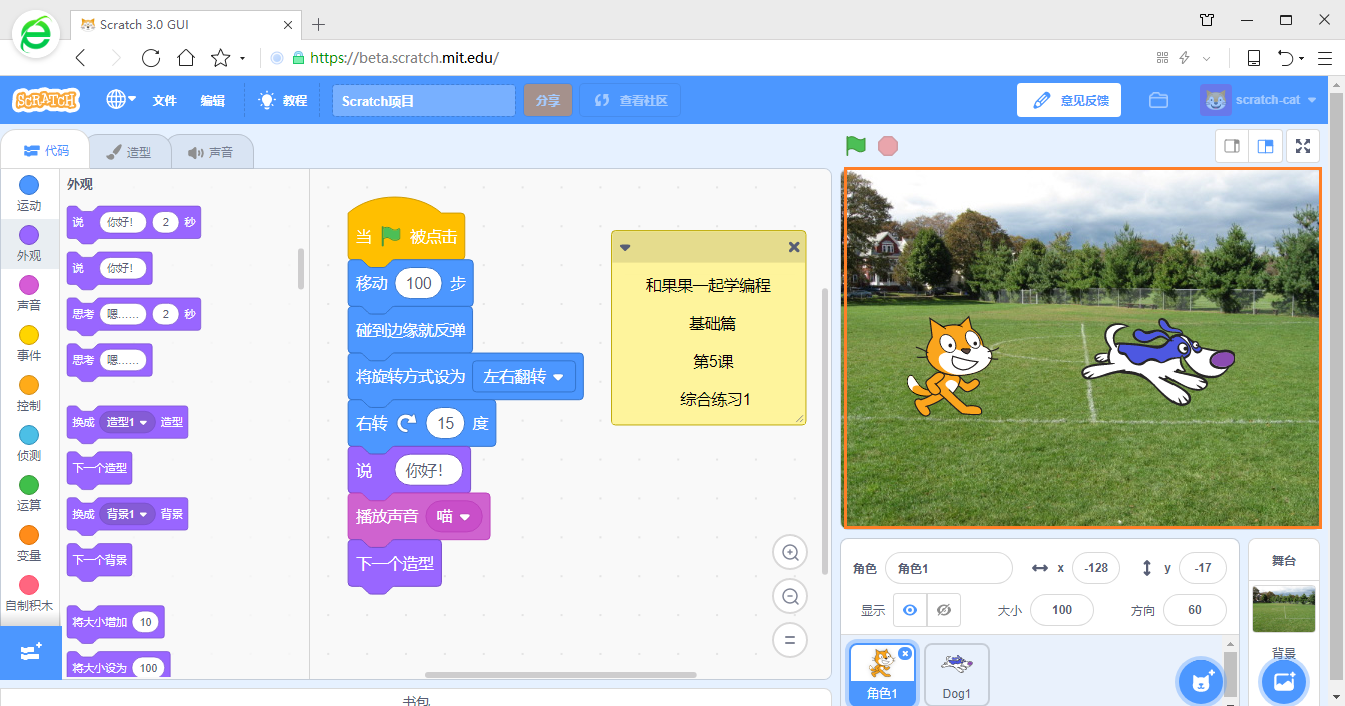Select the 事件 events category
The image size is (1345, 706).
pos(29,343)
